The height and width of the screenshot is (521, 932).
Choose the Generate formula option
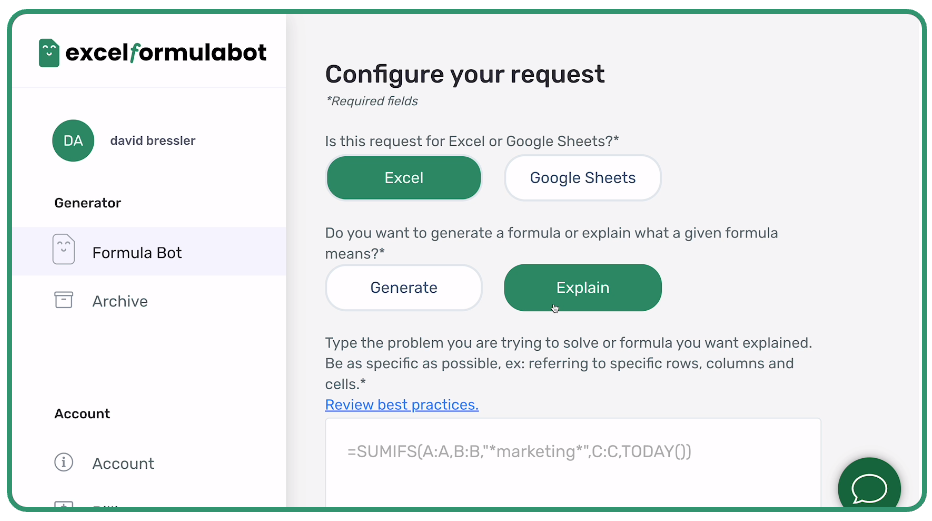[x=404, y=288]
